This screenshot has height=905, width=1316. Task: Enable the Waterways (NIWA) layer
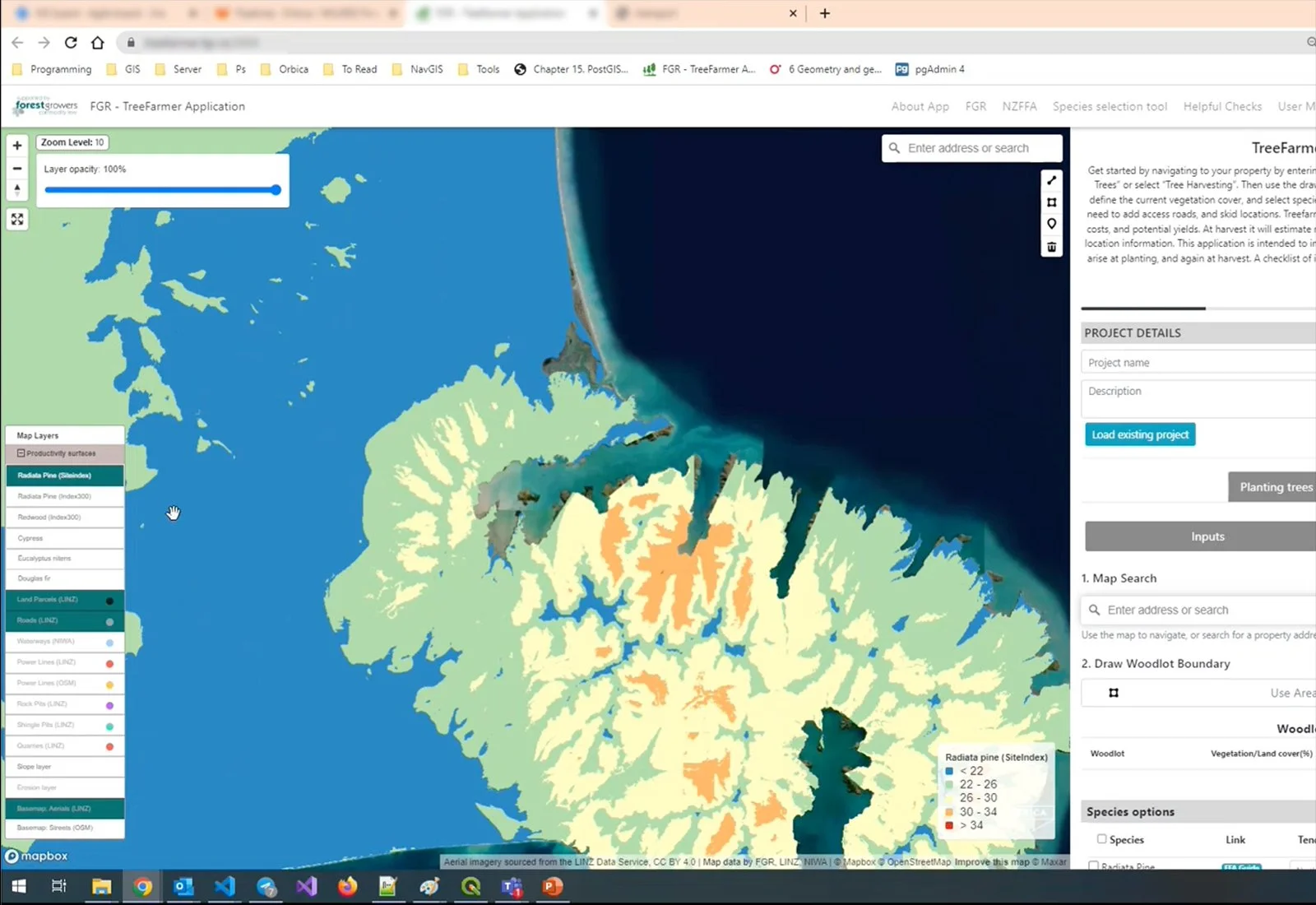pyautogui.click(x=65, y=642)
